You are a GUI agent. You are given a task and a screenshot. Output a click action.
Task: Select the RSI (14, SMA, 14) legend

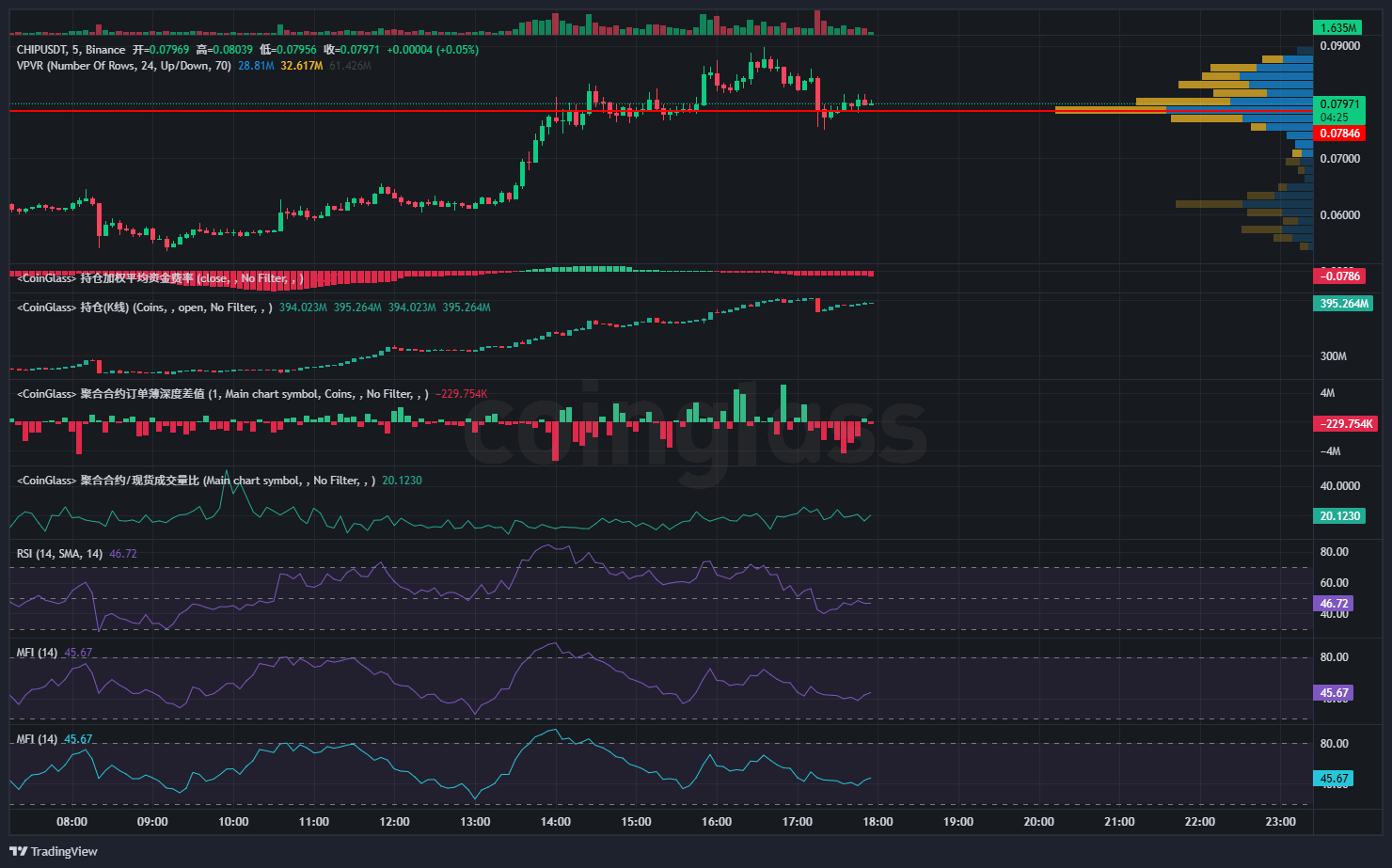pyautogui.click(x=60, y=554)
